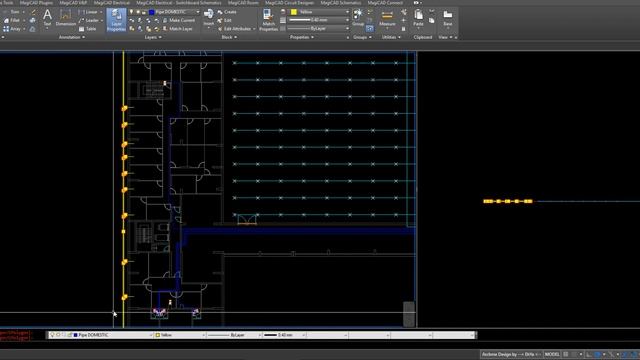Viewport: 640px width, 360px height.
Task: Click the door symbol in the floor plan
Action: tap(247, 220)
